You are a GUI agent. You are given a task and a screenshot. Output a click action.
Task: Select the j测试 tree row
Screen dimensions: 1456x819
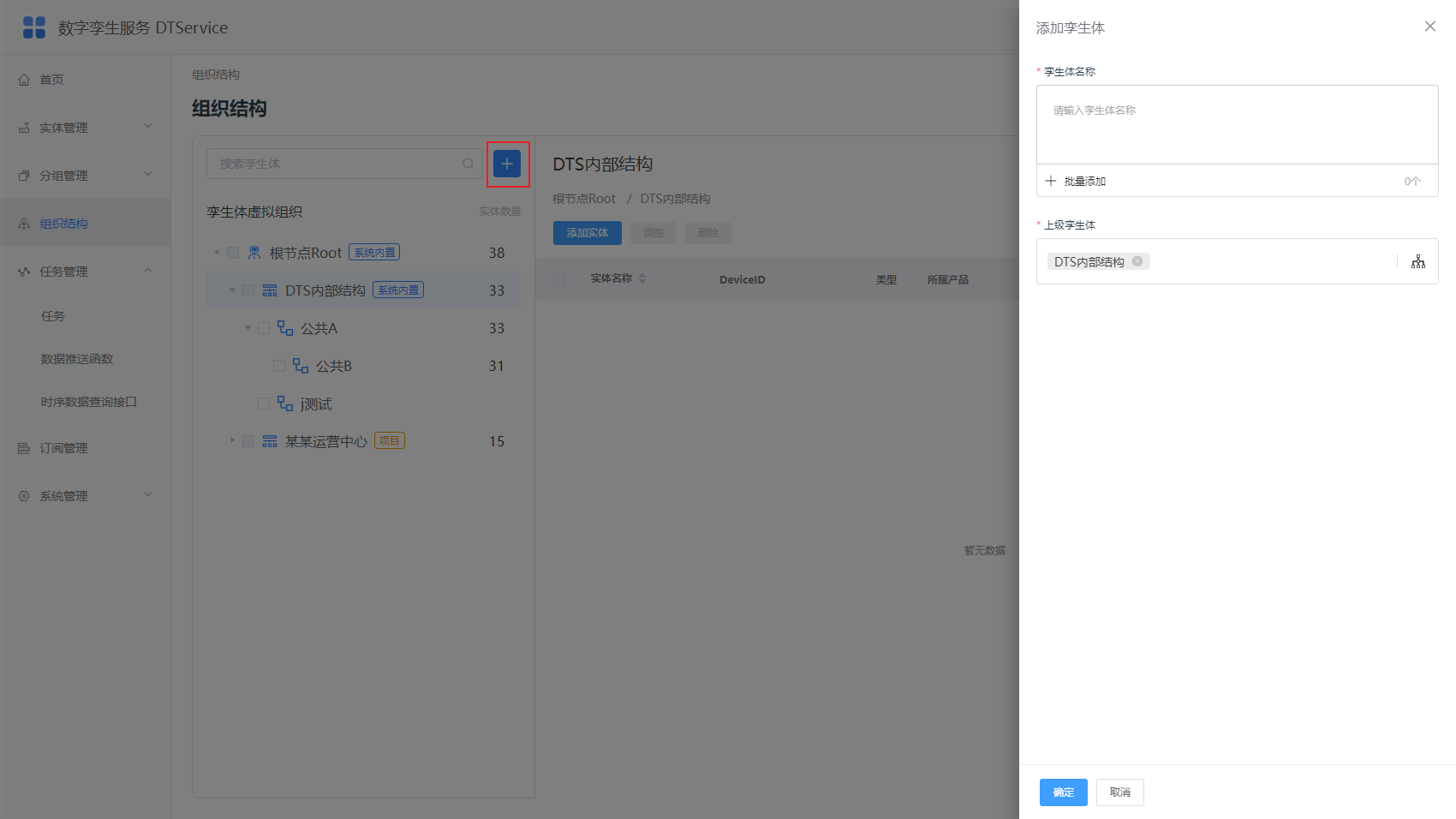[x=363, y=404]
